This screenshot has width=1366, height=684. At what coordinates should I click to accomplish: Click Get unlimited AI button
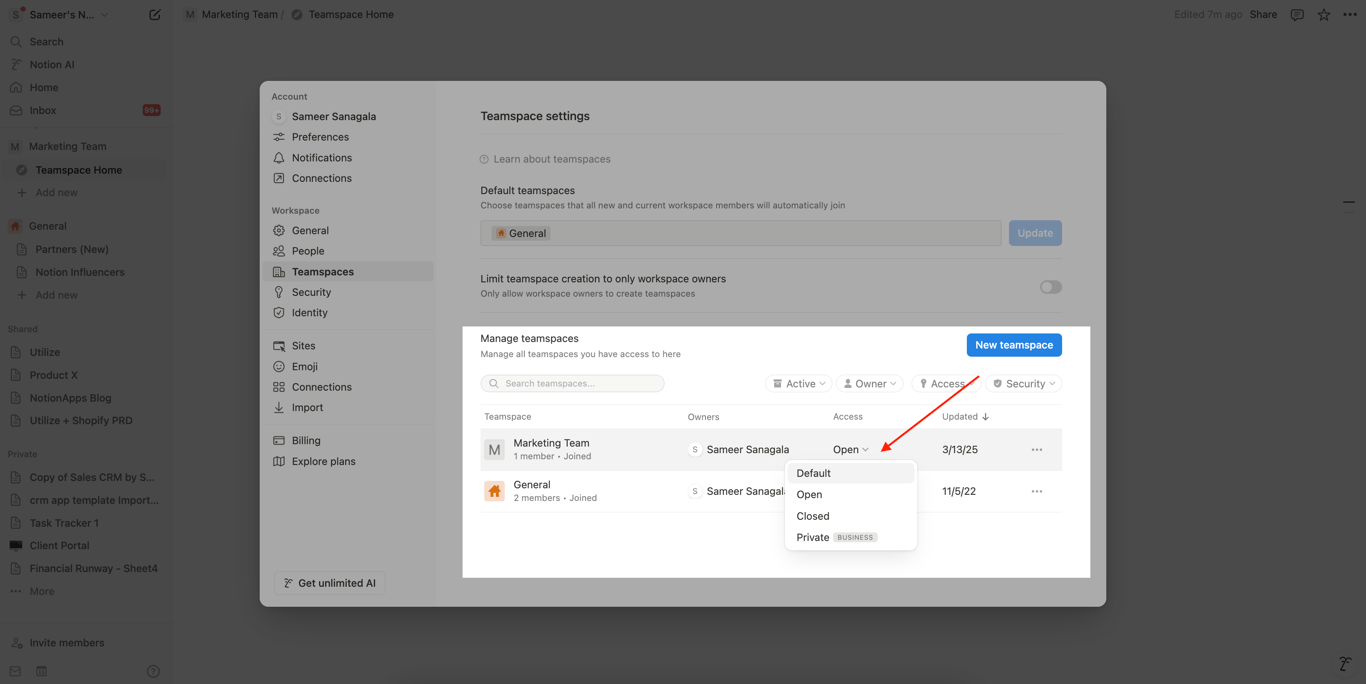tap(330, 583)
